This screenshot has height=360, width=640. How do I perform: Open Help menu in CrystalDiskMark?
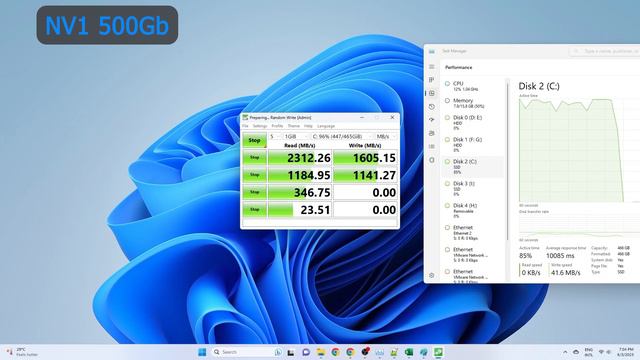pyautogui.click(x=308, y=126)
